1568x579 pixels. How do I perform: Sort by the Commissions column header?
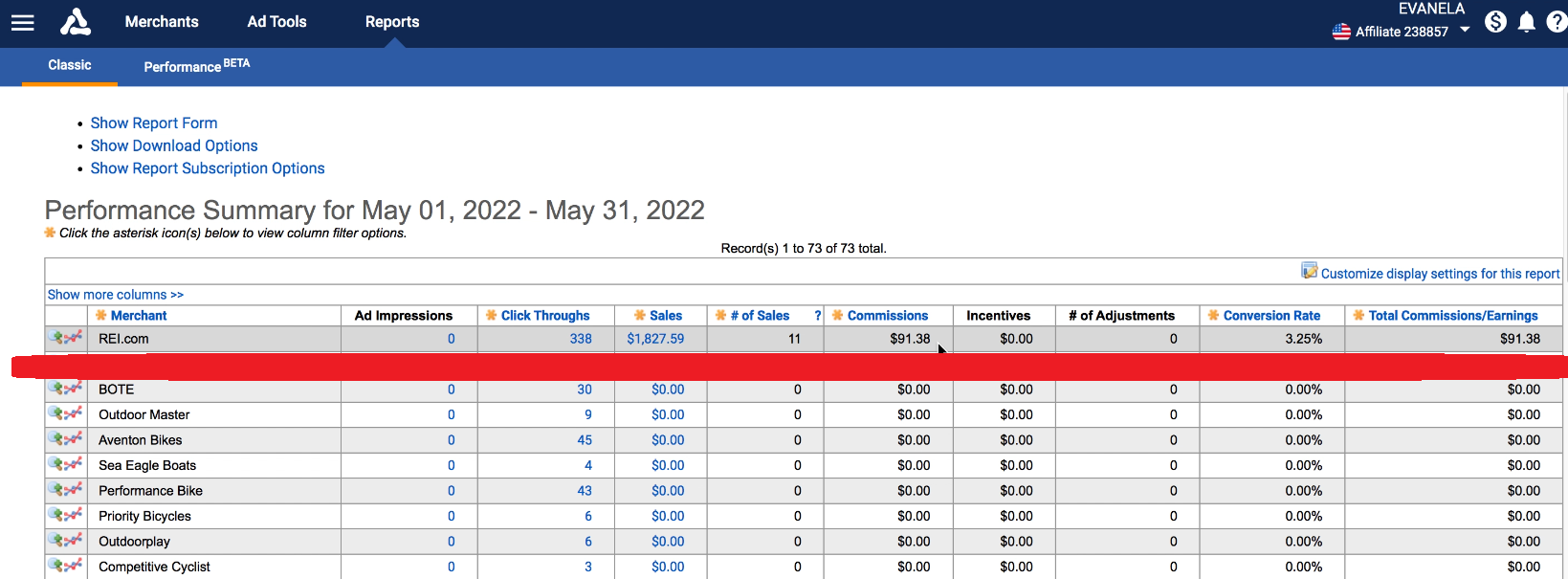[888, 315]
